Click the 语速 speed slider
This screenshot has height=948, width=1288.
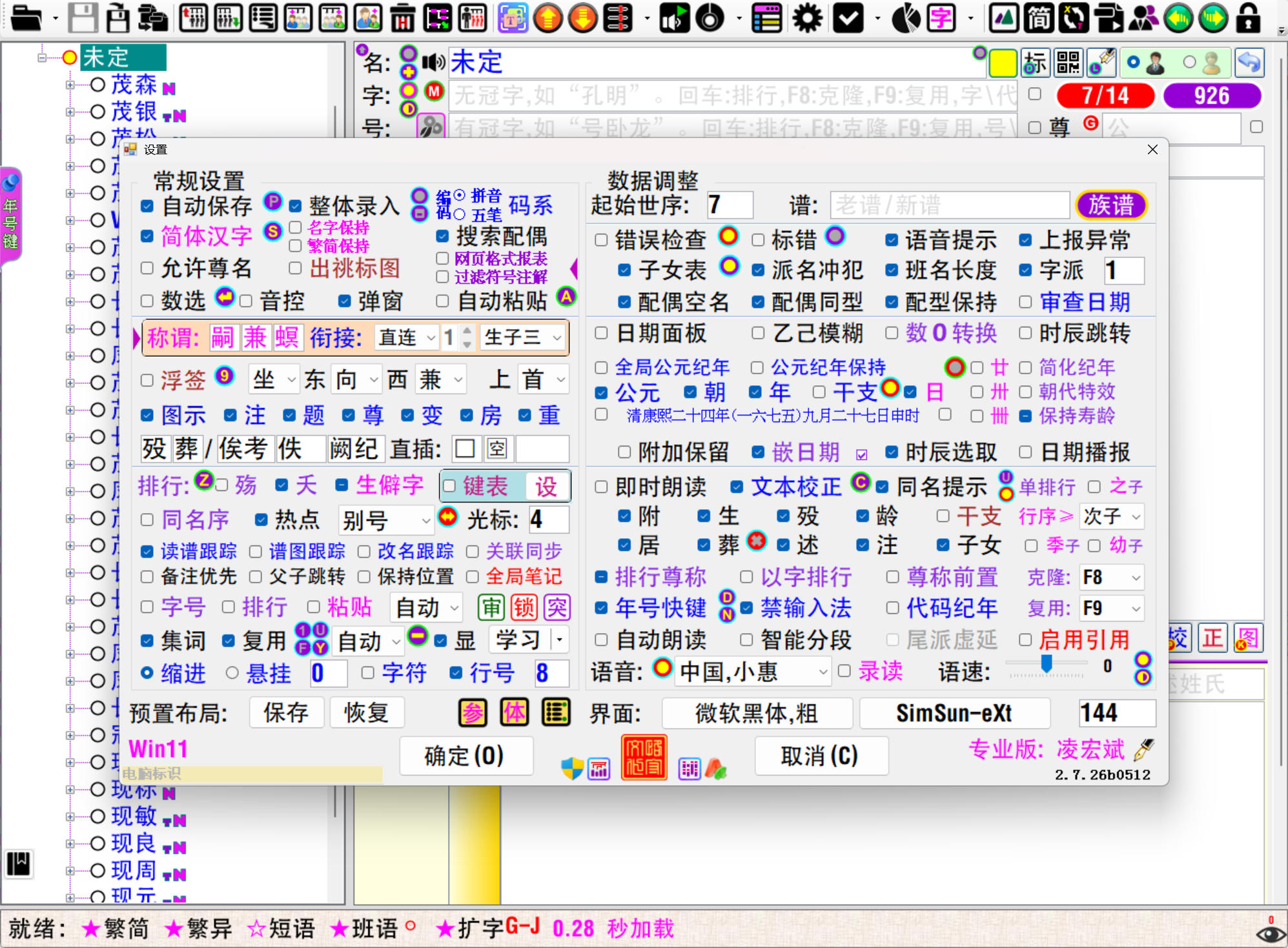(1047, 665)
